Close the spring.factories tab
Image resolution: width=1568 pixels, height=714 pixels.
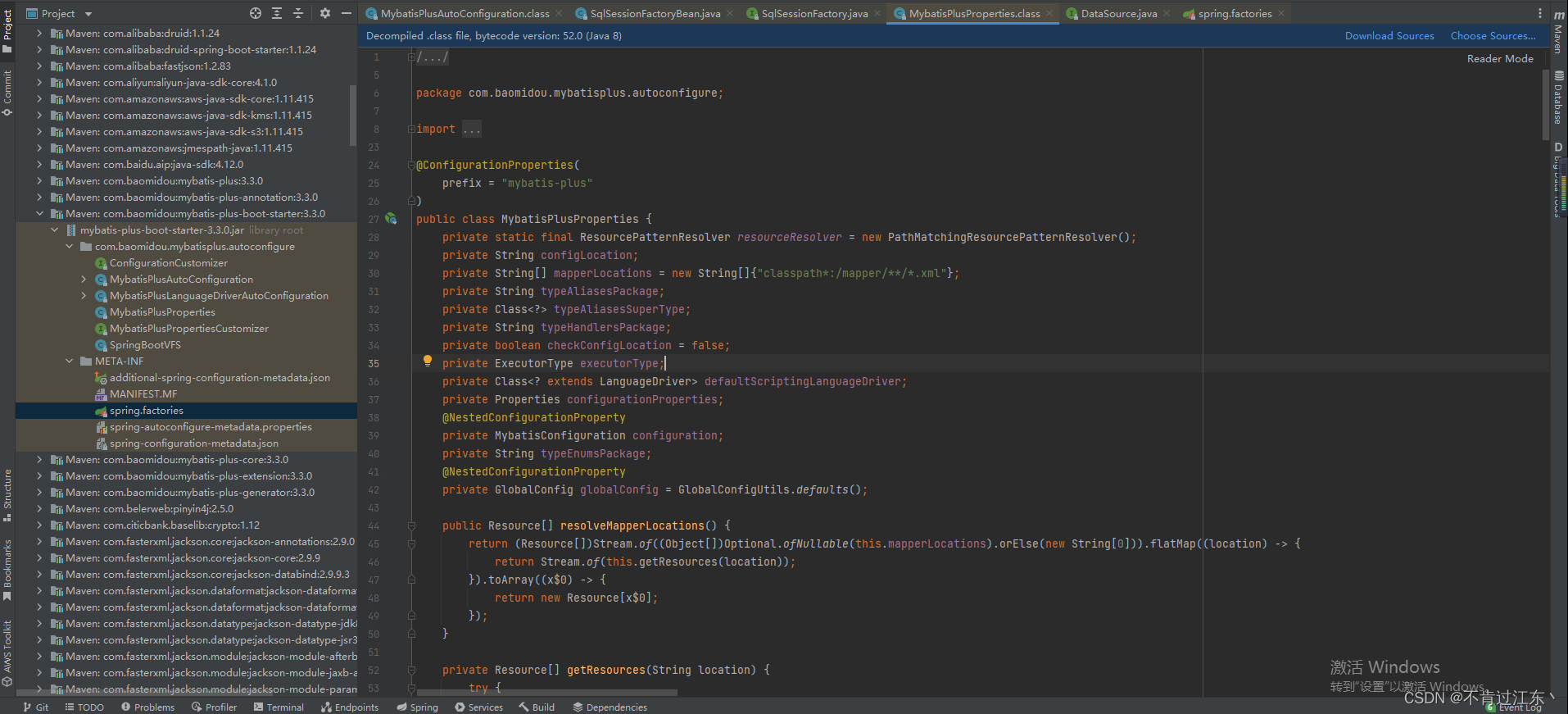point(1281,13)
